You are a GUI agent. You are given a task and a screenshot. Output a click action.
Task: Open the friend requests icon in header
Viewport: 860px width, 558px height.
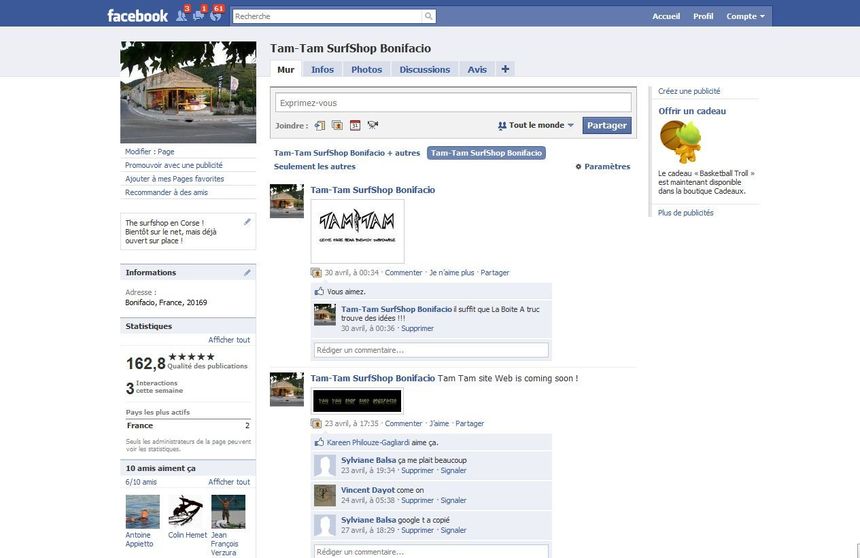[182, 15]
